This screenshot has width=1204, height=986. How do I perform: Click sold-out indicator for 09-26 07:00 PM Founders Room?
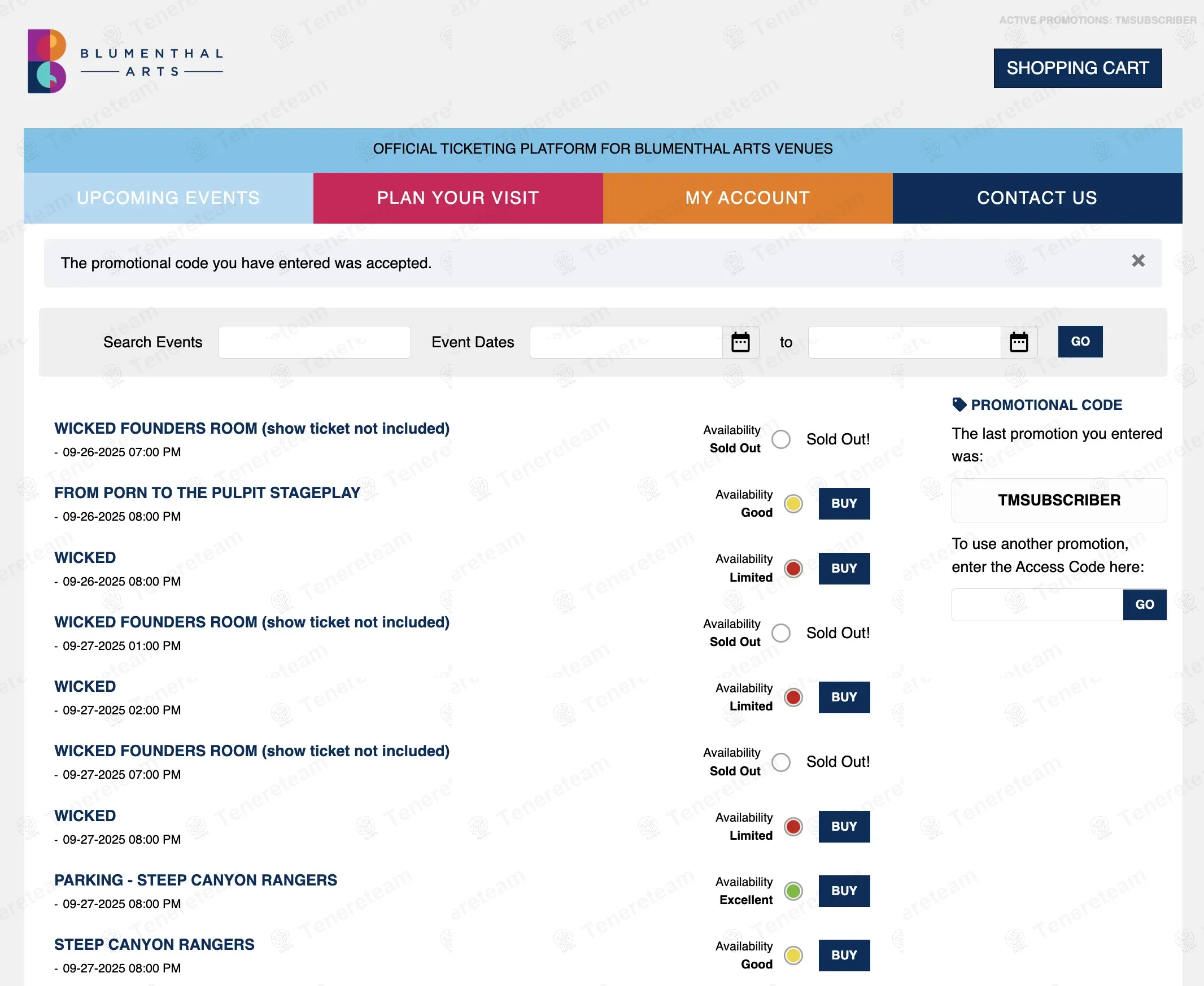781,439
